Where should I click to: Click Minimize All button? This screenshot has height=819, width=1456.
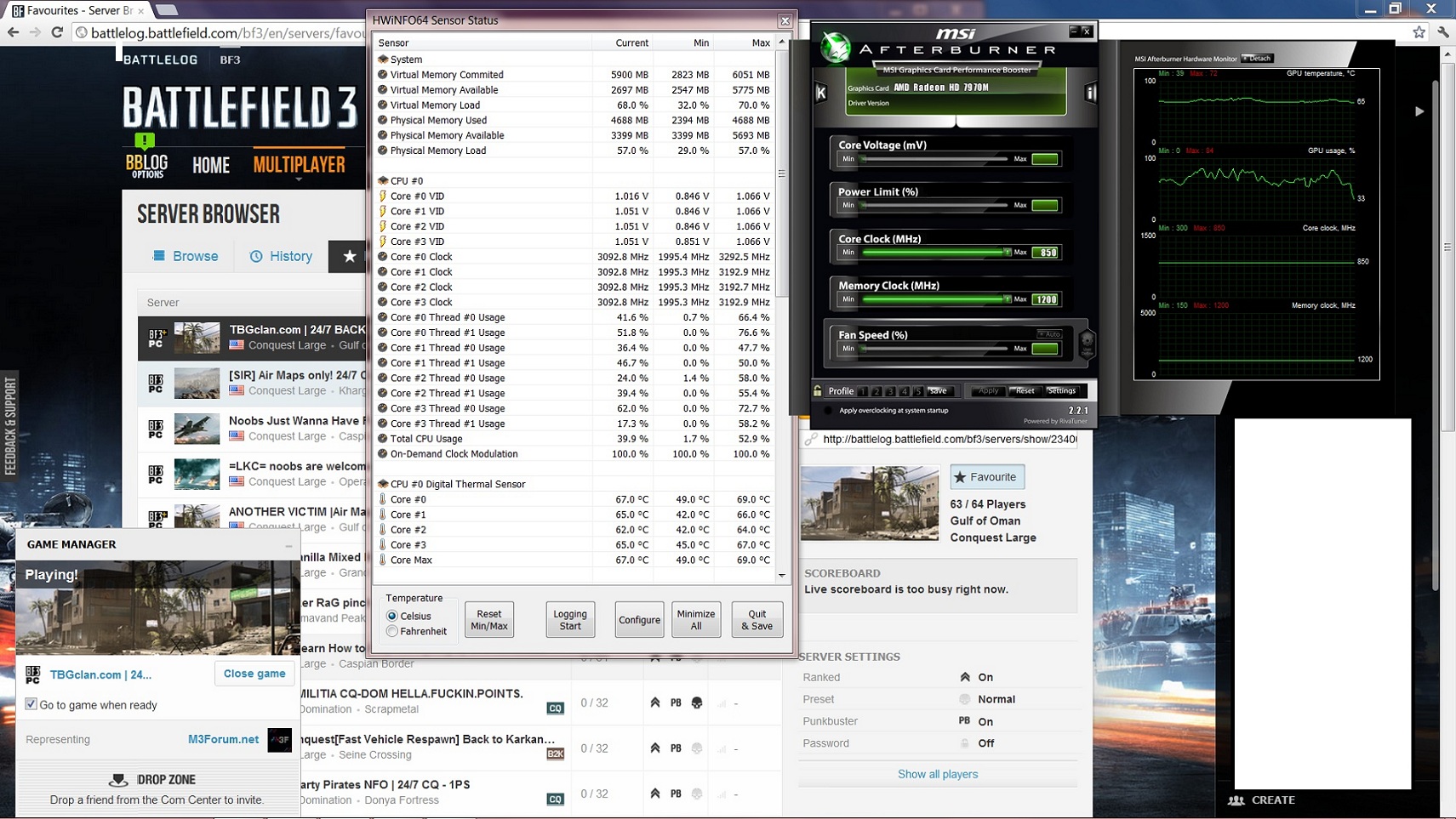[696, 620]
